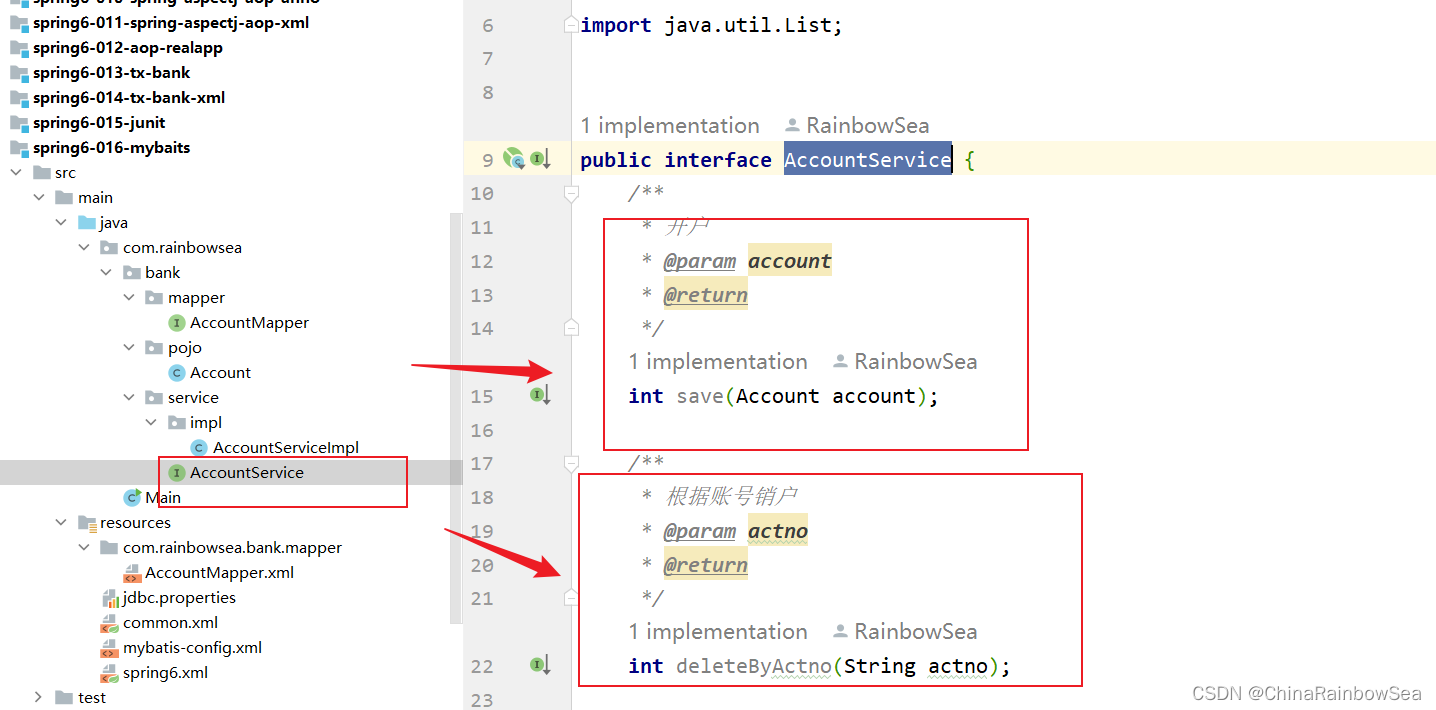This screenshot has height=710, width=1436.
Task: Click the common.xml file icon
Action: click(x=110, y=623)
